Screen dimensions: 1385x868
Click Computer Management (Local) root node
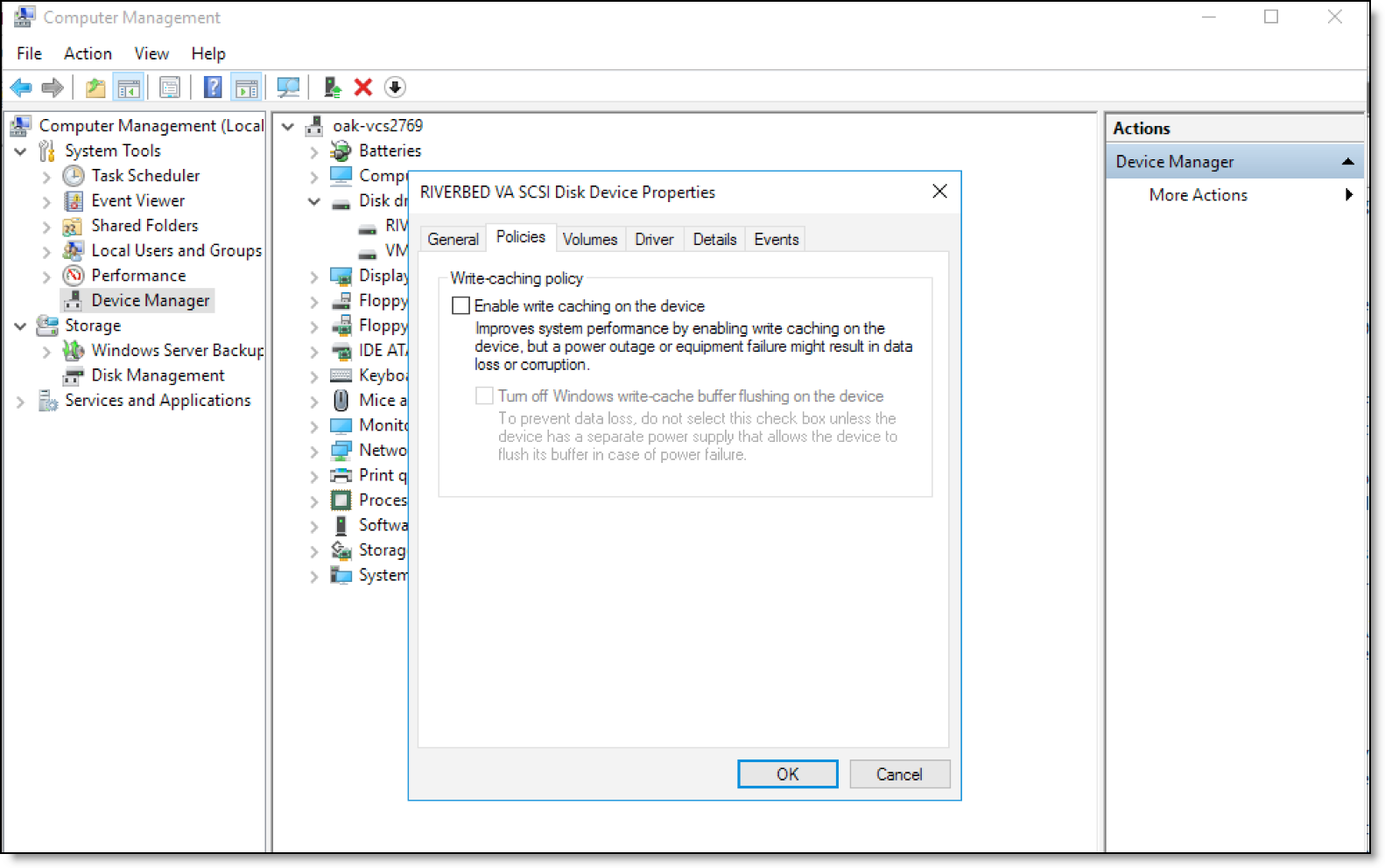tap(151, 126)
